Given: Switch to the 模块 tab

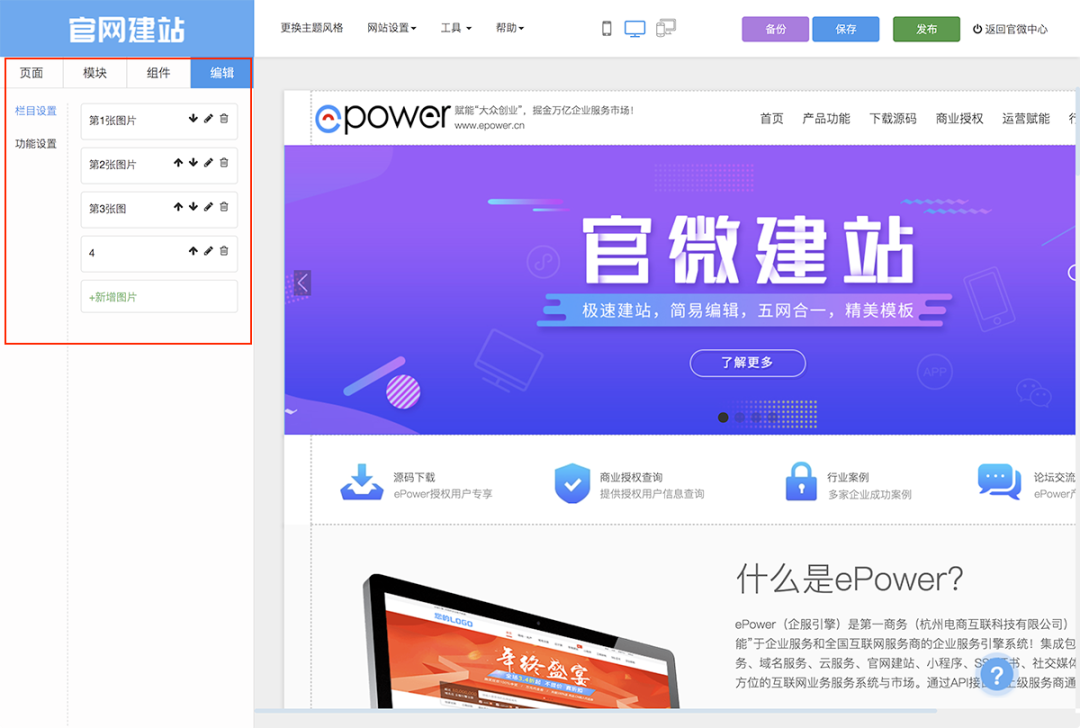Looking at the screenshot, I should 95,73.
